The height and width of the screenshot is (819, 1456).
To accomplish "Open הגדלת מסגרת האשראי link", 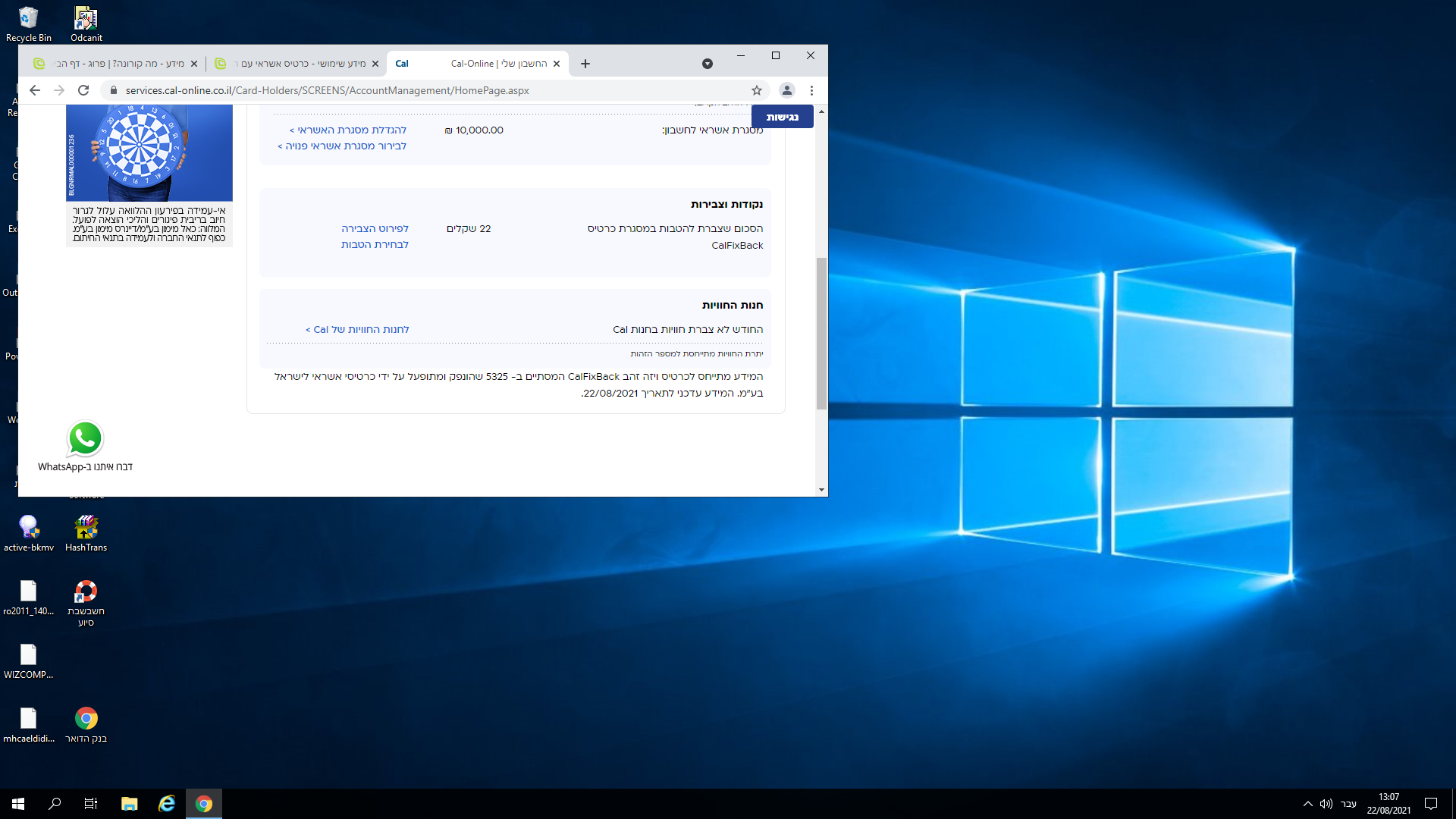I will click(348, 130).
